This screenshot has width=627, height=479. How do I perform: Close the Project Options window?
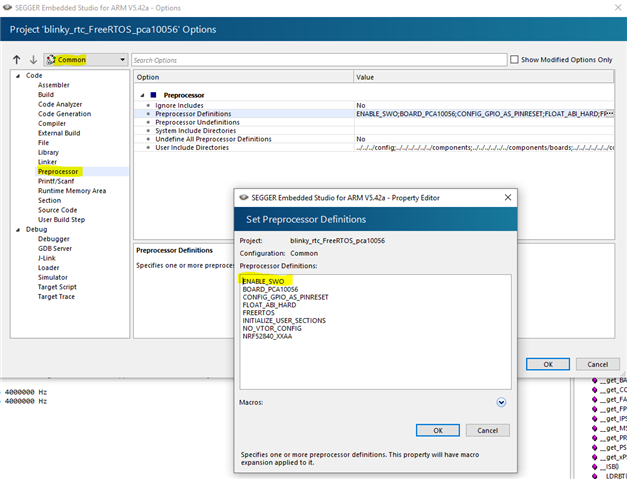618,8
